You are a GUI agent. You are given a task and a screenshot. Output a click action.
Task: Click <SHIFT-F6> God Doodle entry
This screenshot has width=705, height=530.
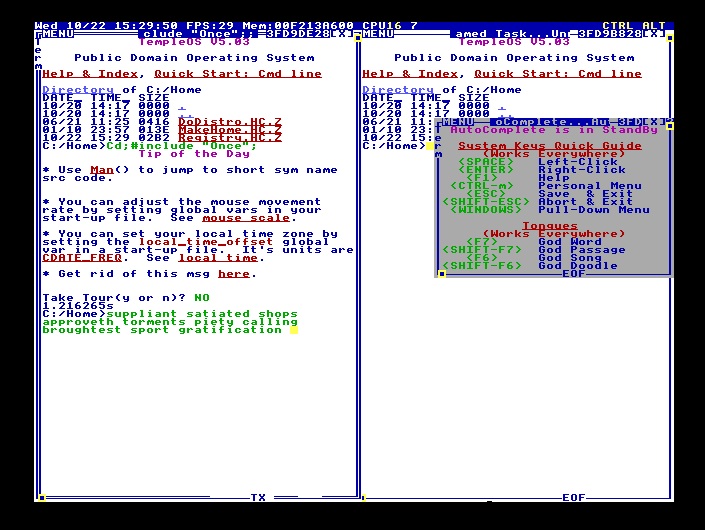point(530,266)
